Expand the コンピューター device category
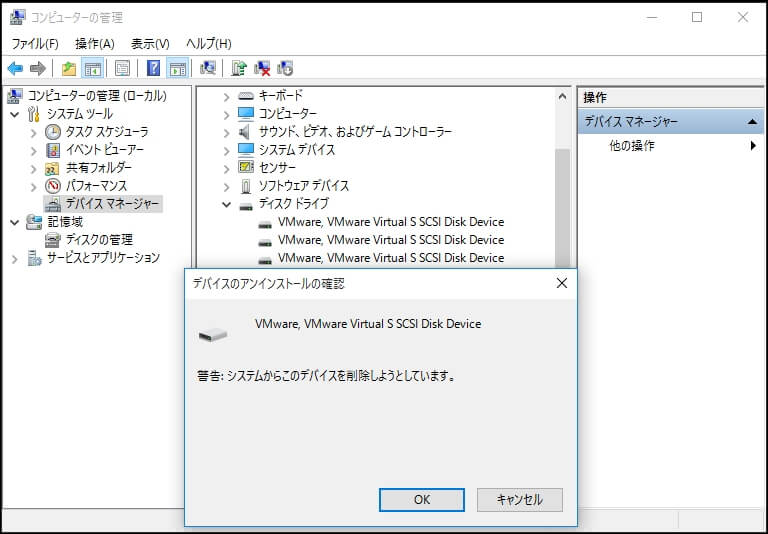768x534 pixels. pyautogui.click(x=226, y=115)
